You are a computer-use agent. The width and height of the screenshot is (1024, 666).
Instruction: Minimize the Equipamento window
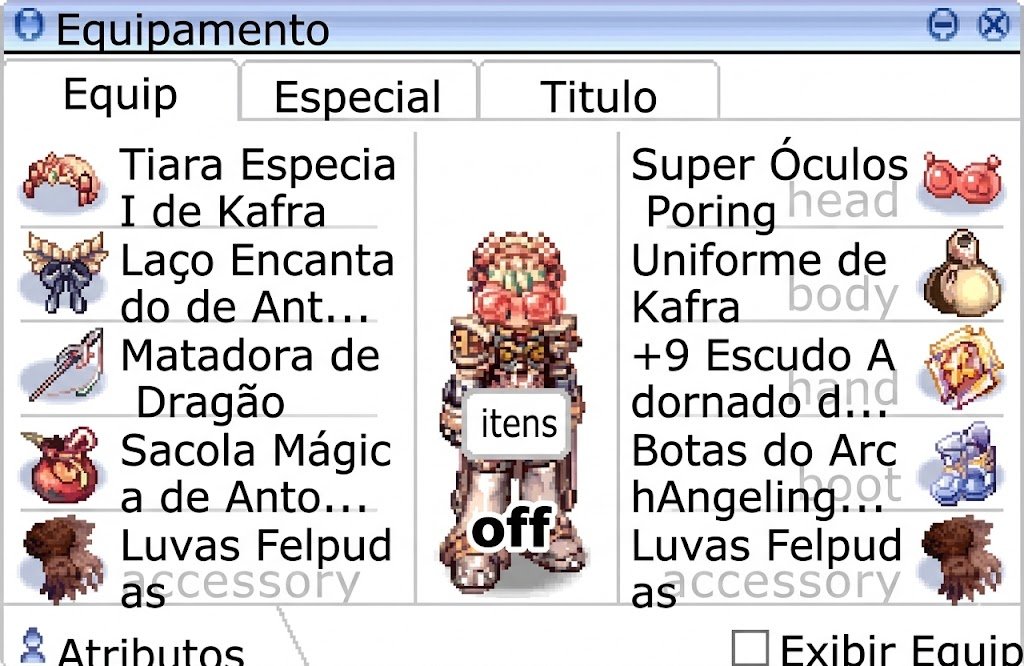coord(942,25)
